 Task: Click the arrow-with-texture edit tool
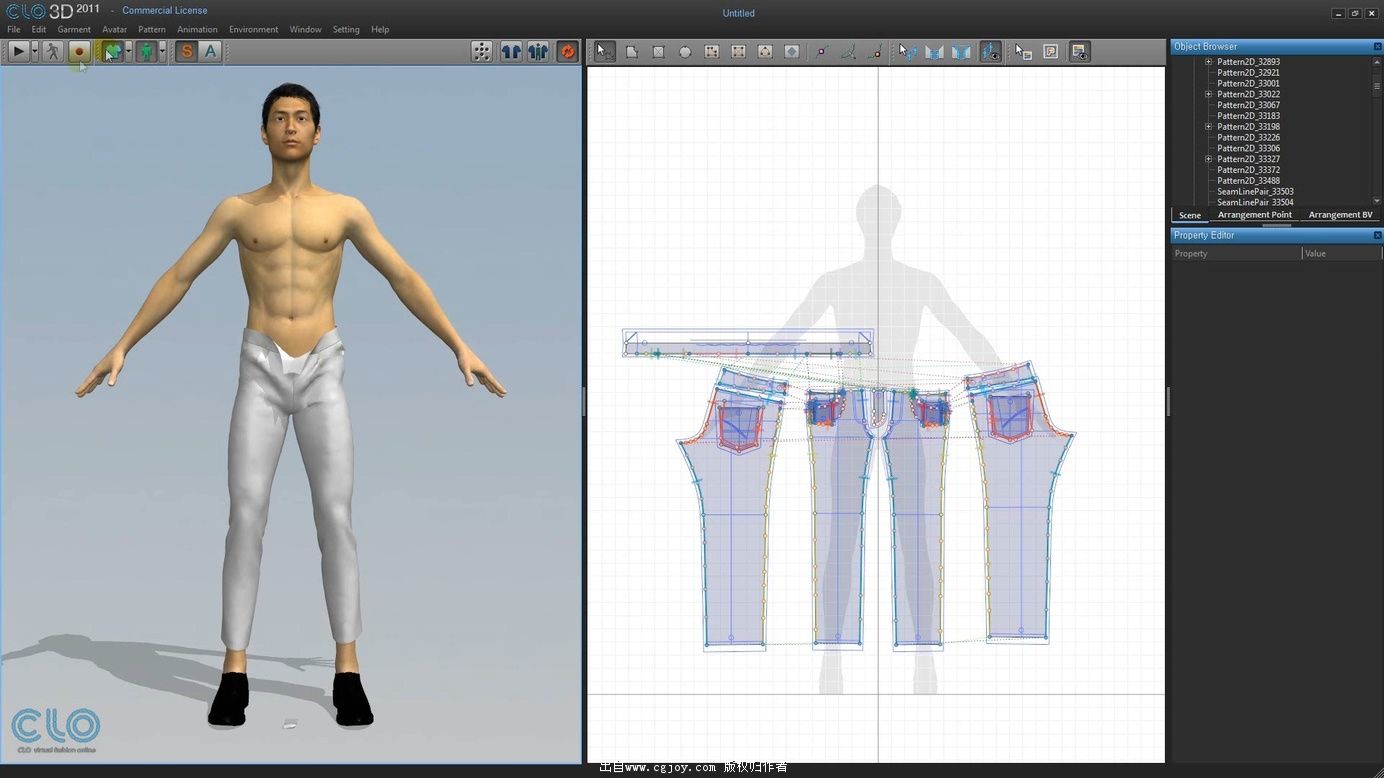[1023, 51]
